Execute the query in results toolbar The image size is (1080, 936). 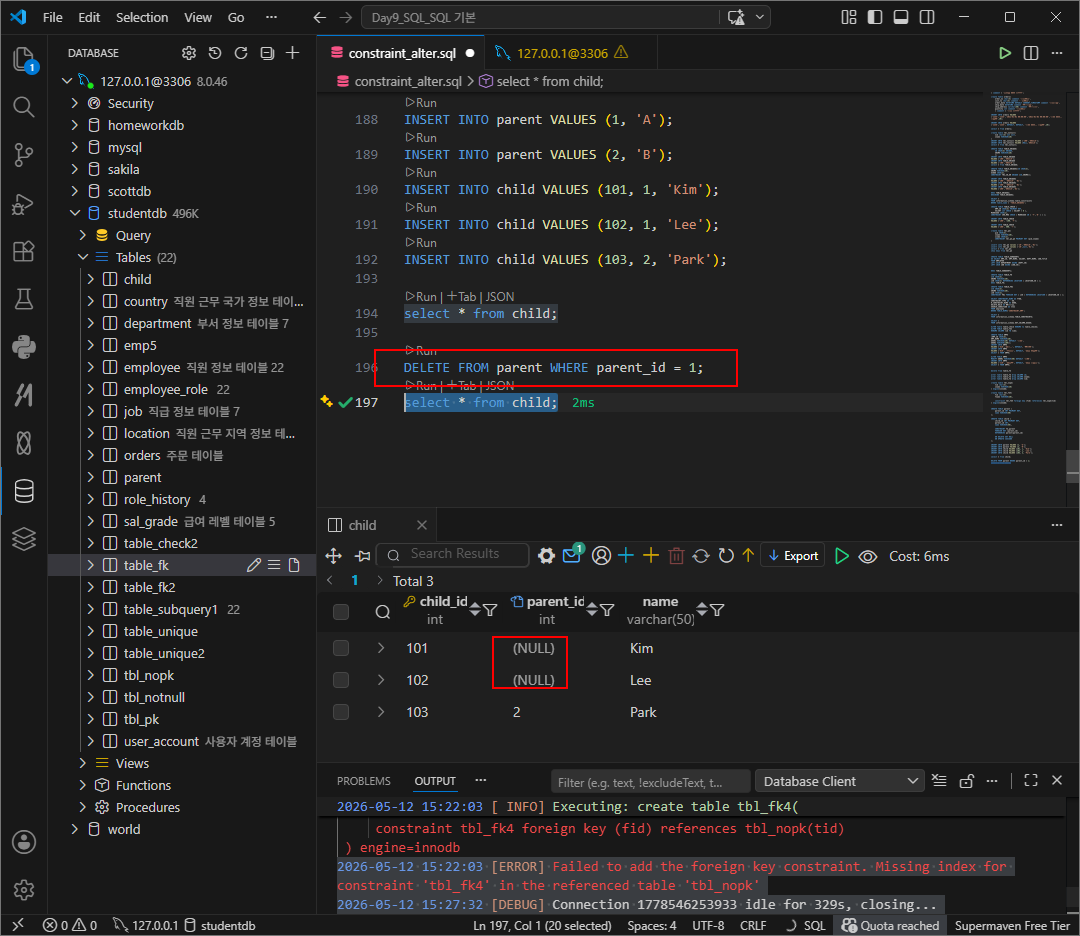(842, 556)
